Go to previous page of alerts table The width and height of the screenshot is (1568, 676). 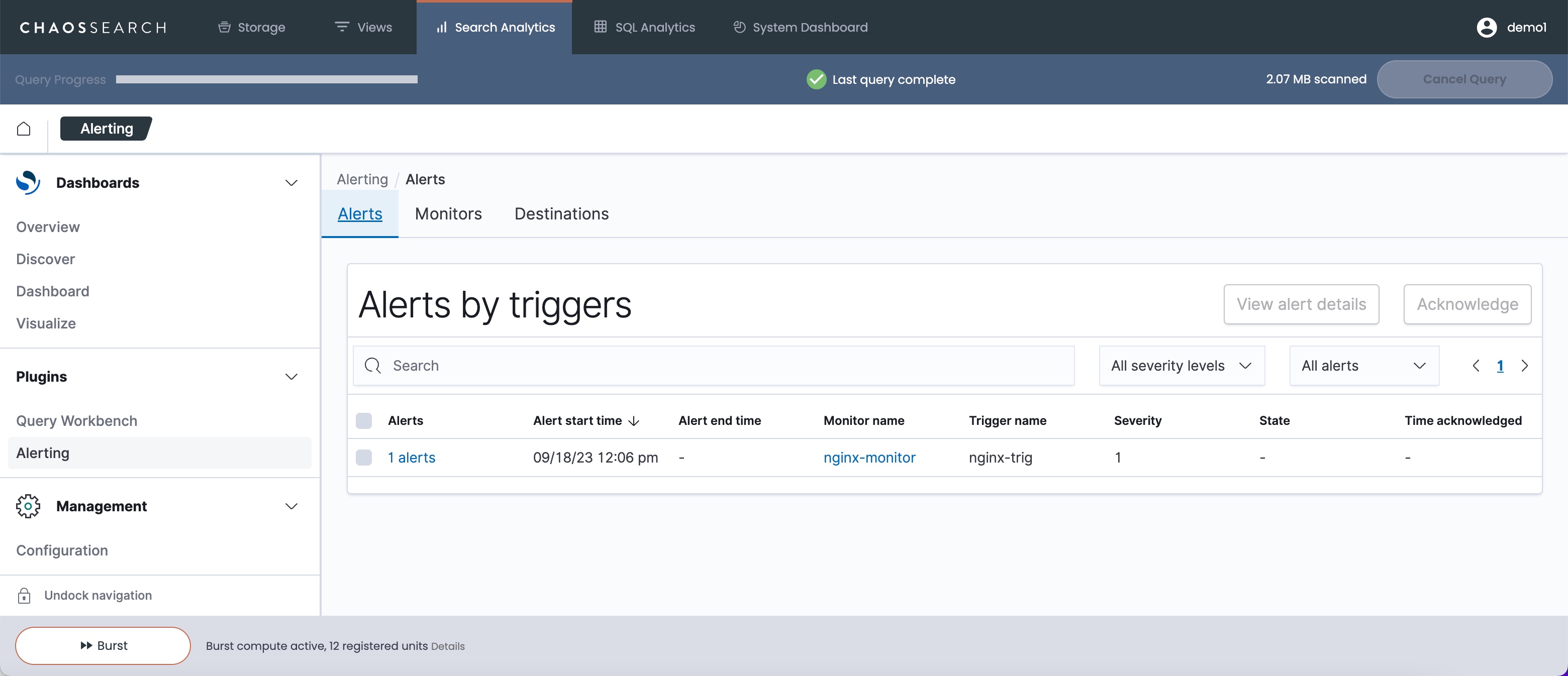coord(1476,366)
